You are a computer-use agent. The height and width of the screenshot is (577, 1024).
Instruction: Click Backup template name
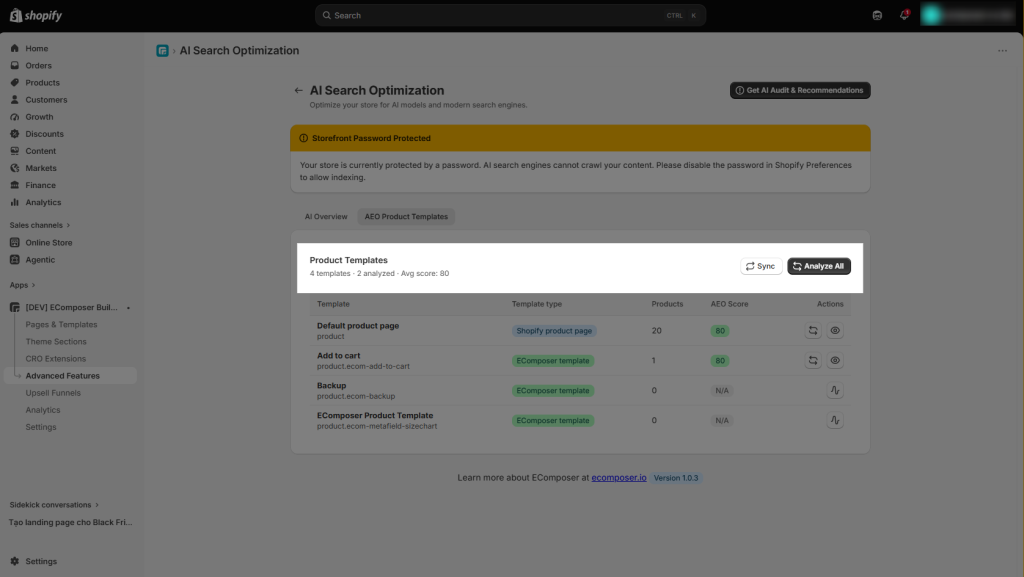coord(331,386)
